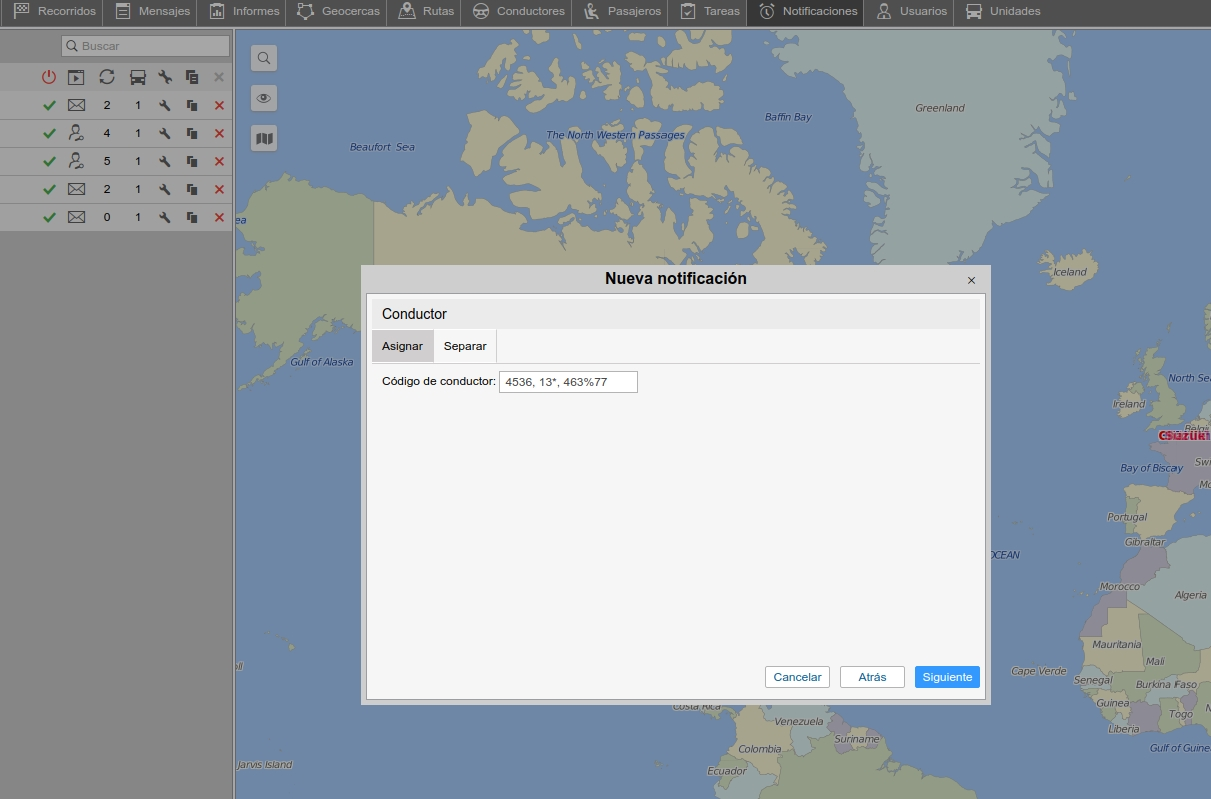Click the bus units column header icon
This screenshot has height=799, width=1211.
138,77
